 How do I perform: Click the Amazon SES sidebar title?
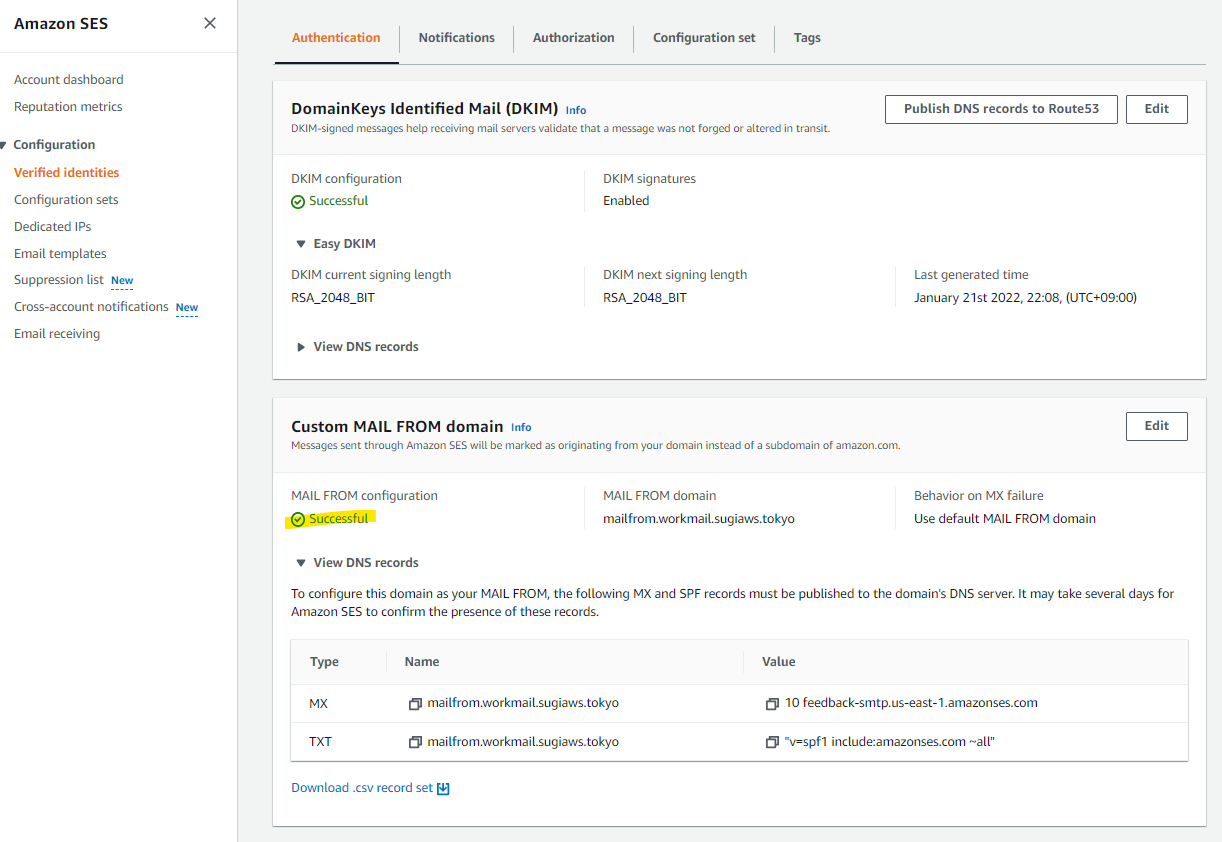pos(60,23)
